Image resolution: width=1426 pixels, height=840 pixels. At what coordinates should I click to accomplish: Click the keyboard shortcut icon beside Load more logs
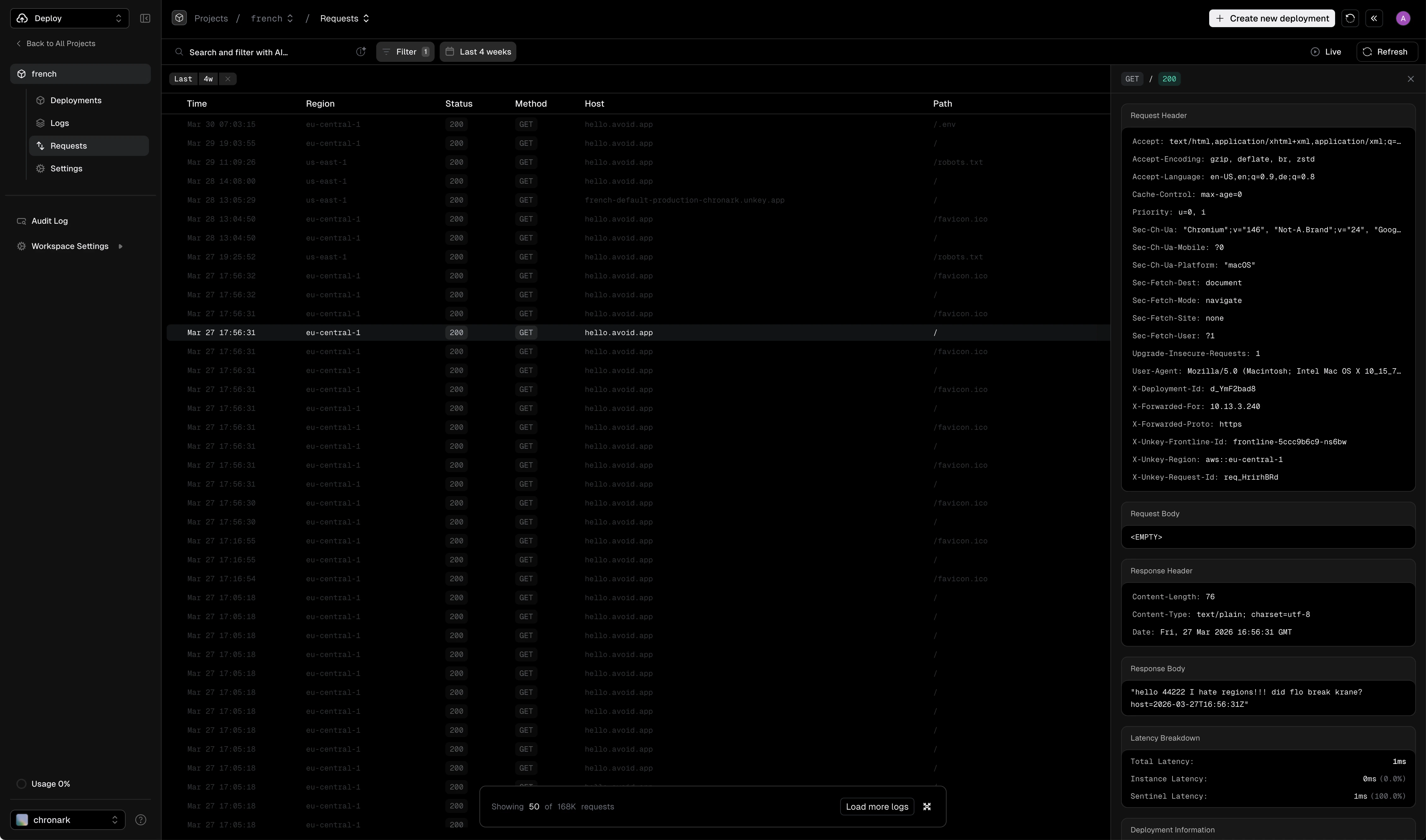click(x=927, y=806)
